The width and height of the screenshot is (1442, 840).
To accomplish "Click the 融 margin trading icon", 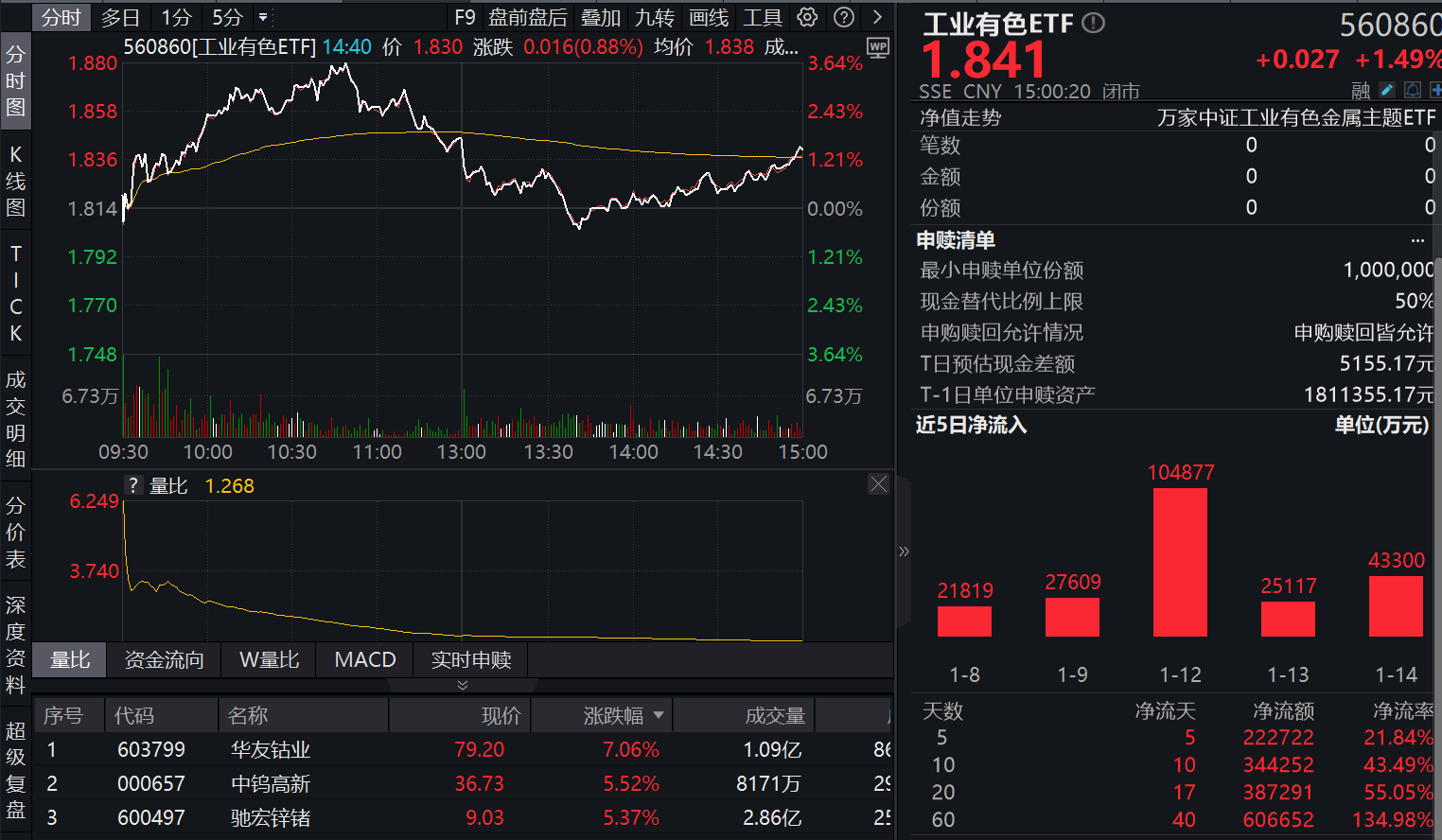I will tap(1362, 89).
